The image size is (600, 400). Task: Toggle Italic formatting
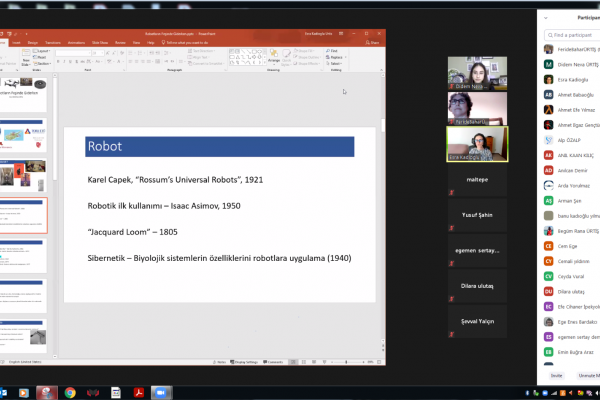64,61
